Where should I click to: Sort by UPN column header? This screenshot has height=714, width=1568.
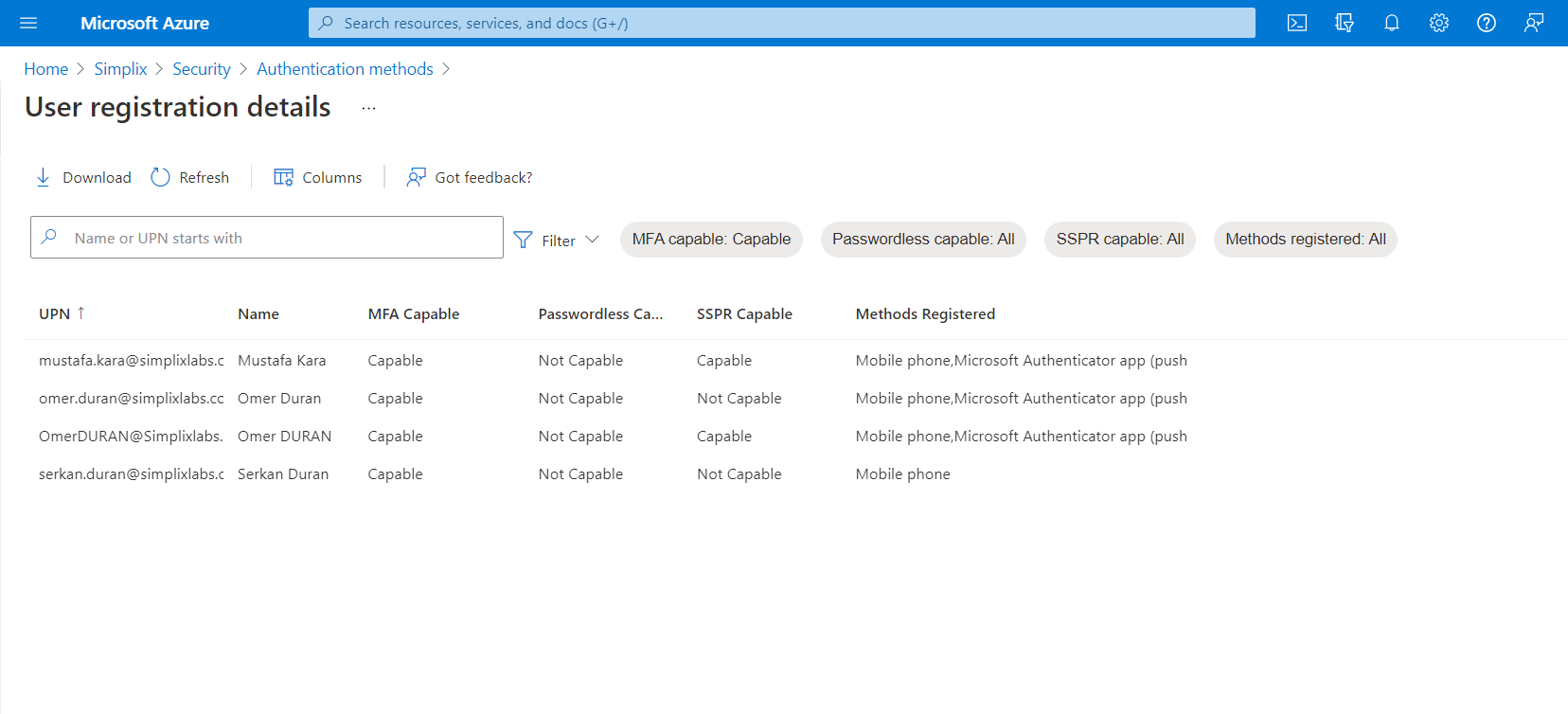point(54,313)
